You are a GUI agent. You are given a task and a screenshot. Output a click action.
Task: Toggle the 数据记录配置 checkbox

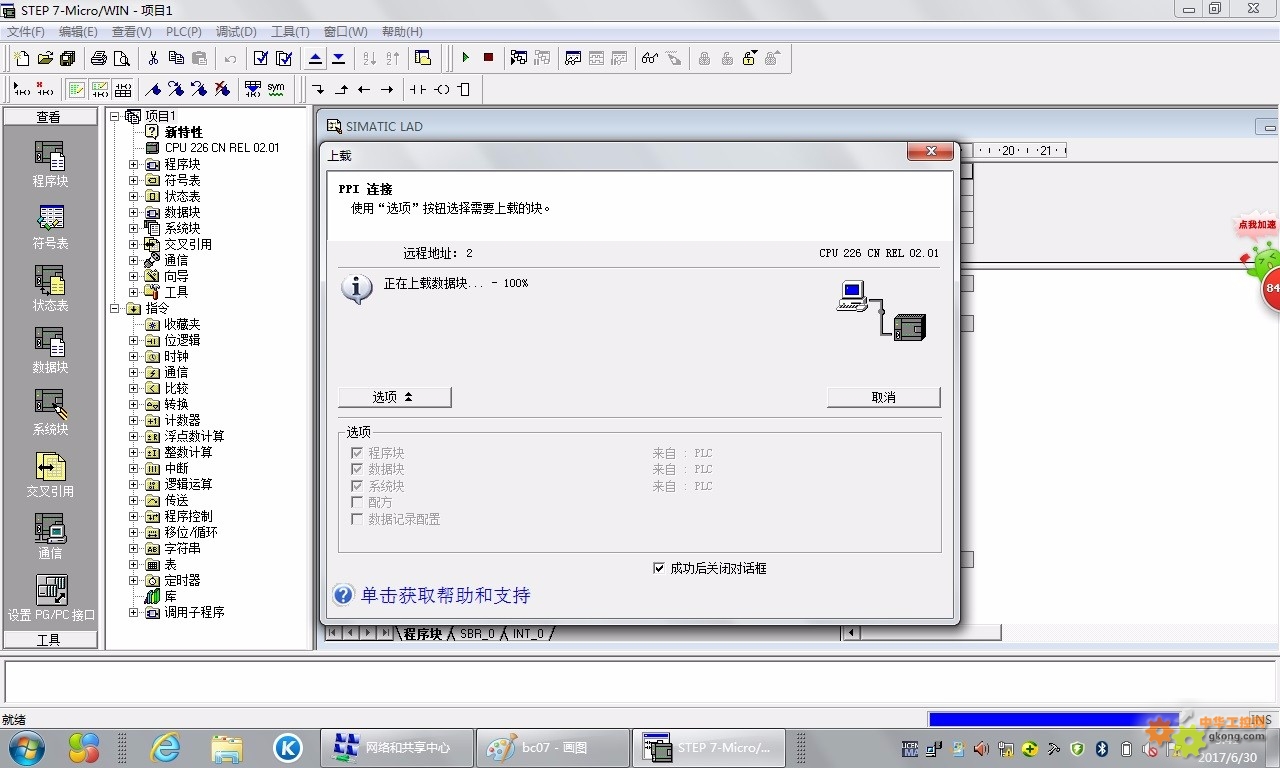pos(357,519)
